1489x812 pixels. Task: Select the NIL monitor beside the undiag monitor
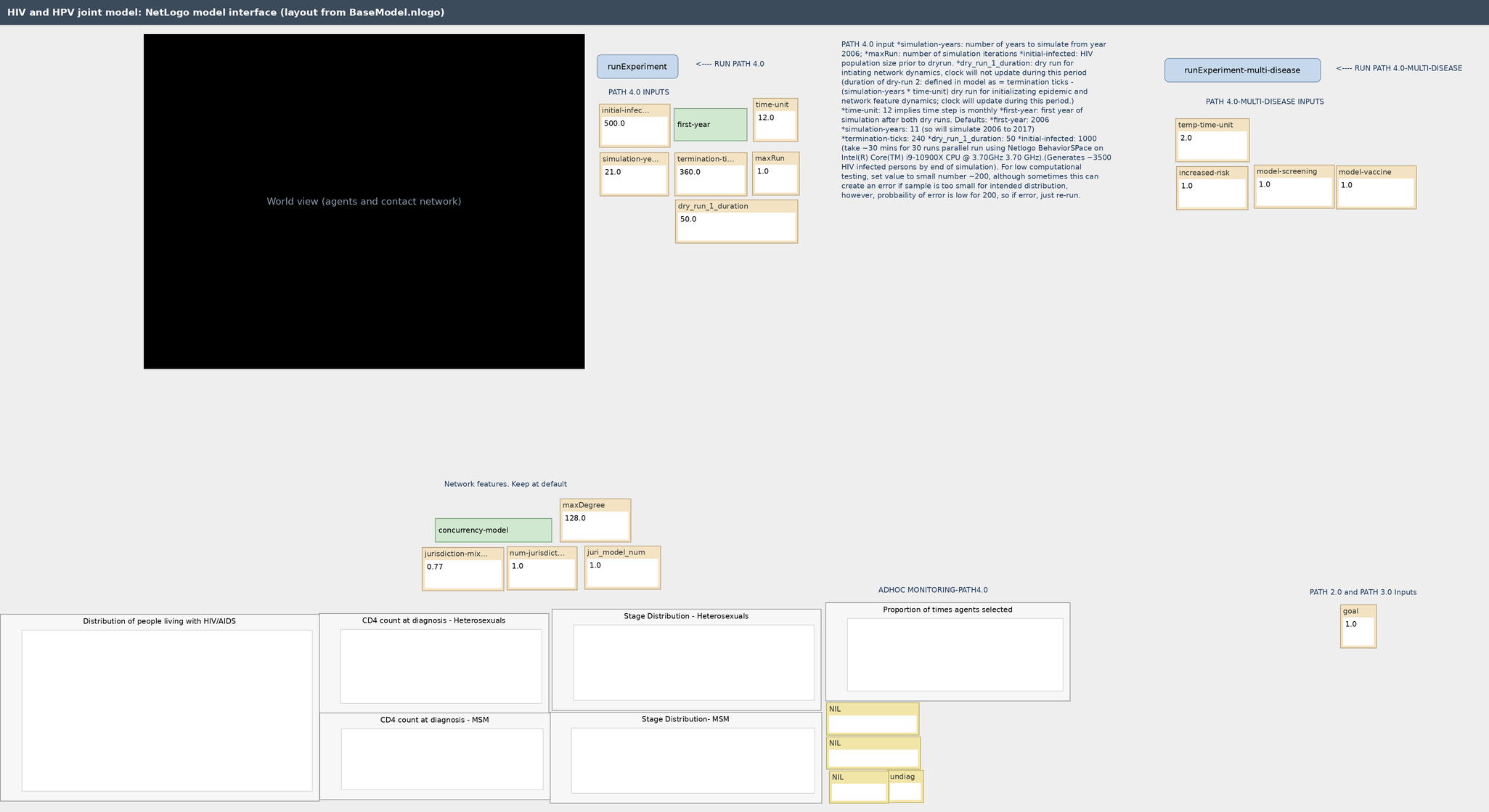click(859, 787)
